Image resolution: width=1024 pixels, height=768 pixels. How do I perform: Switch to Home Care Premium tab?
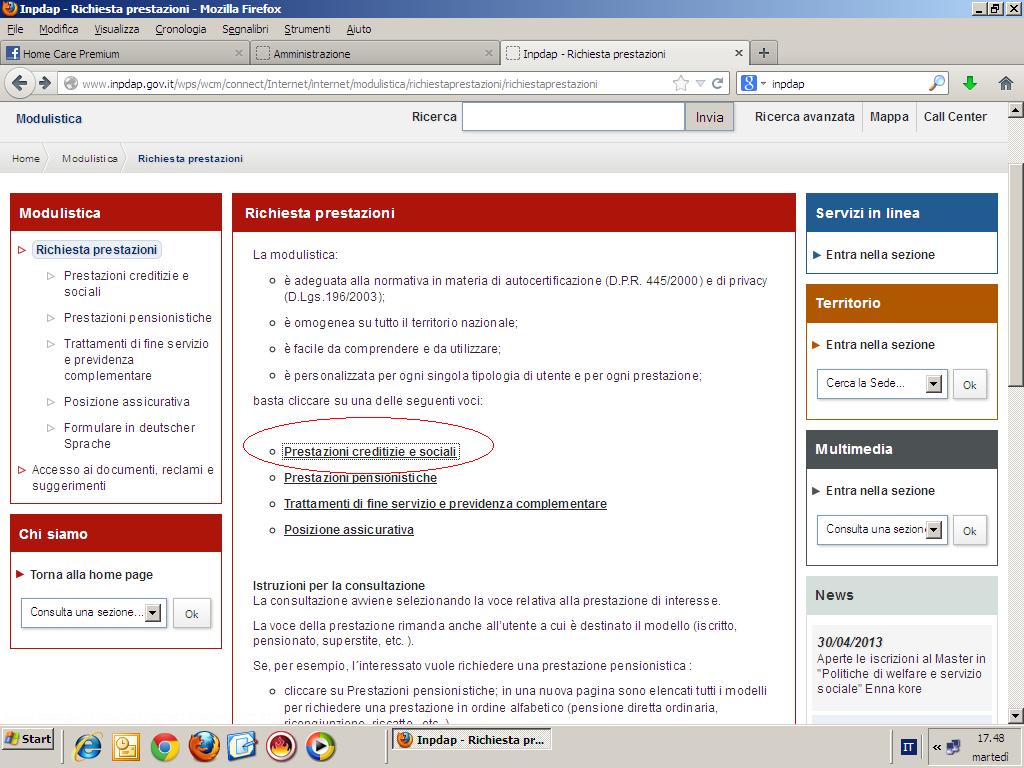[124, 53]
